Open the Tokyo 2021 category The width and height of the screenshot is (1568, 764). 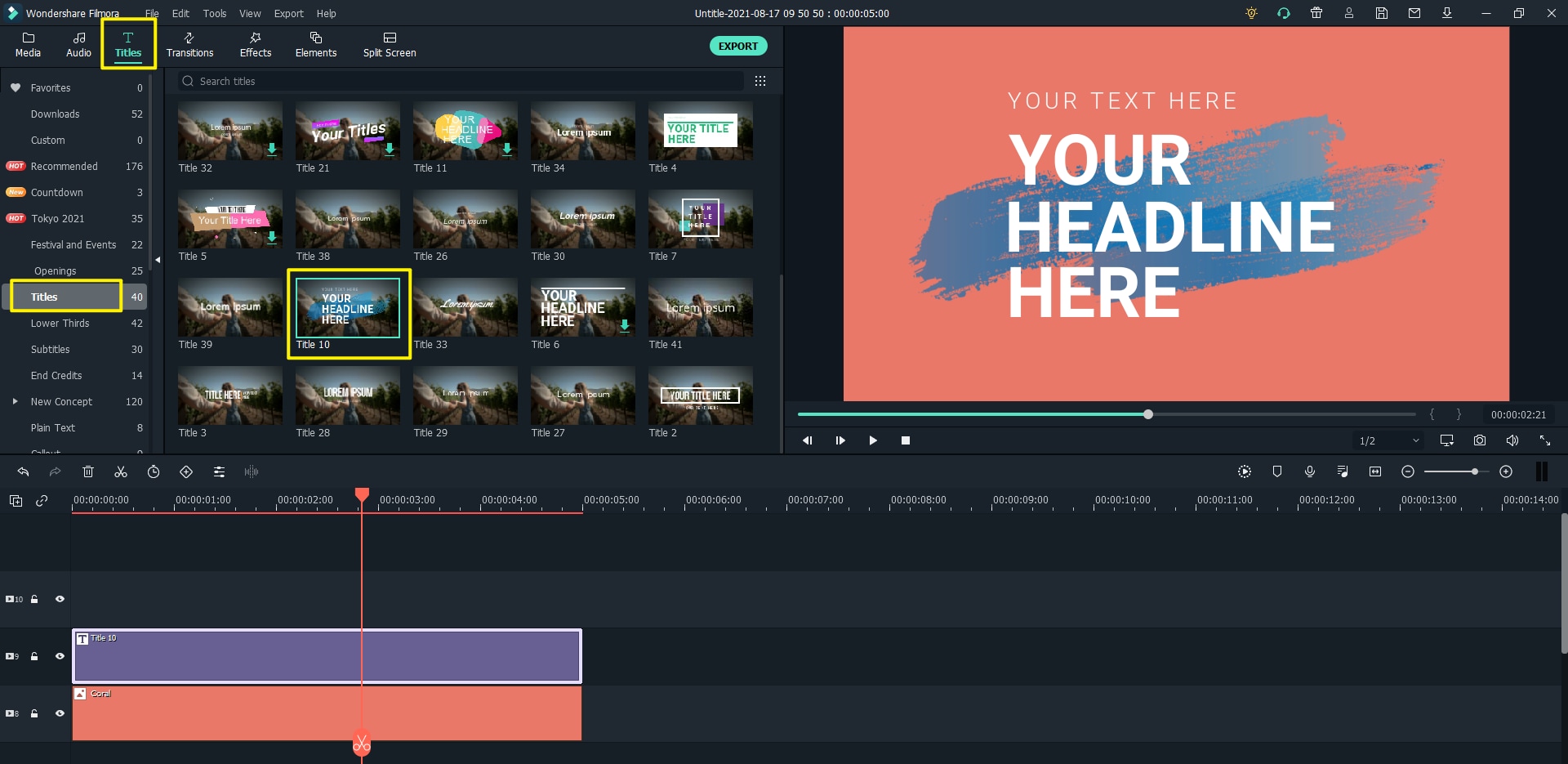[74, 219]
